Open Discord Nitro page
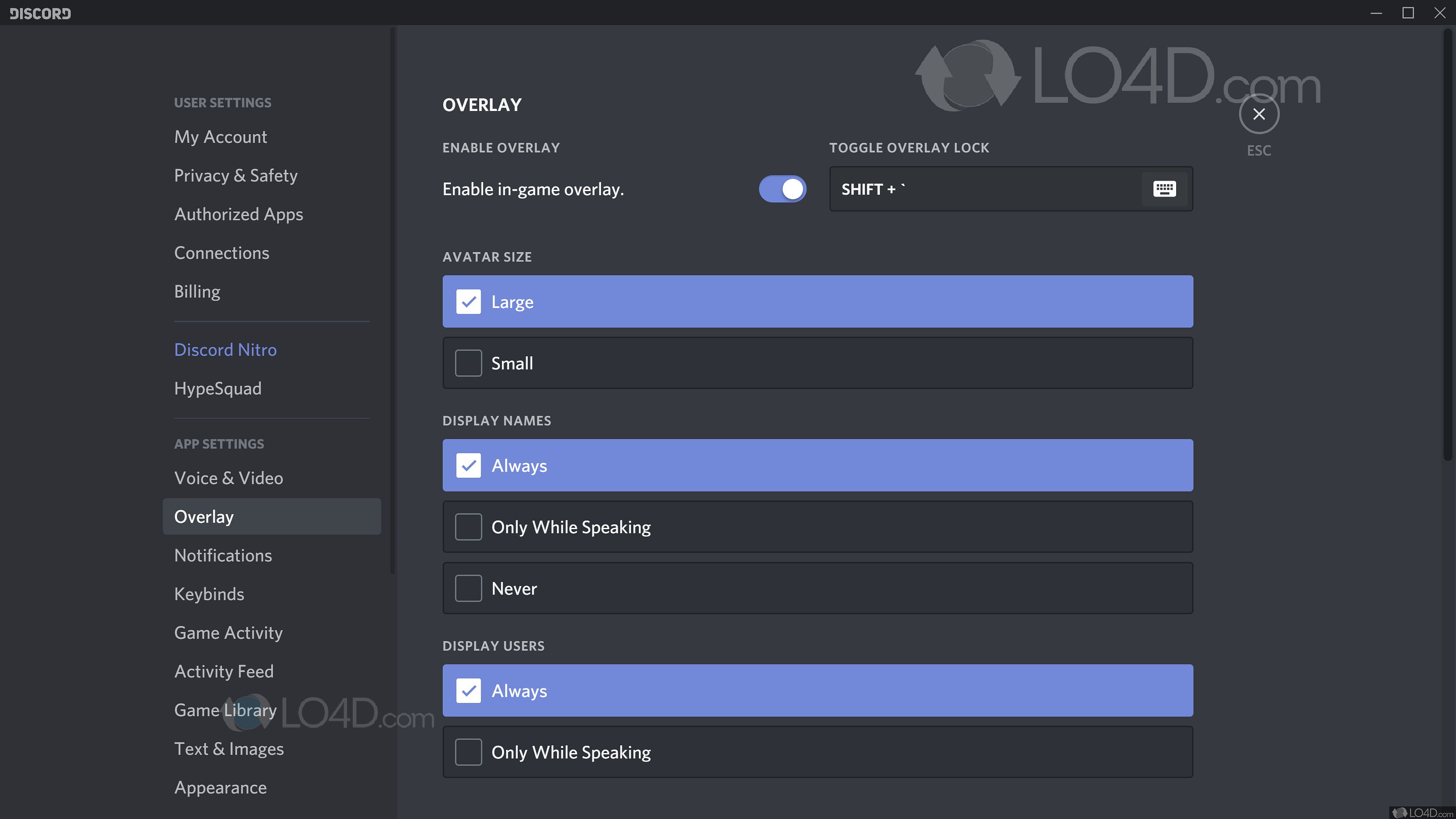Viewport: 1456px width, 819px height. point(225,349)
